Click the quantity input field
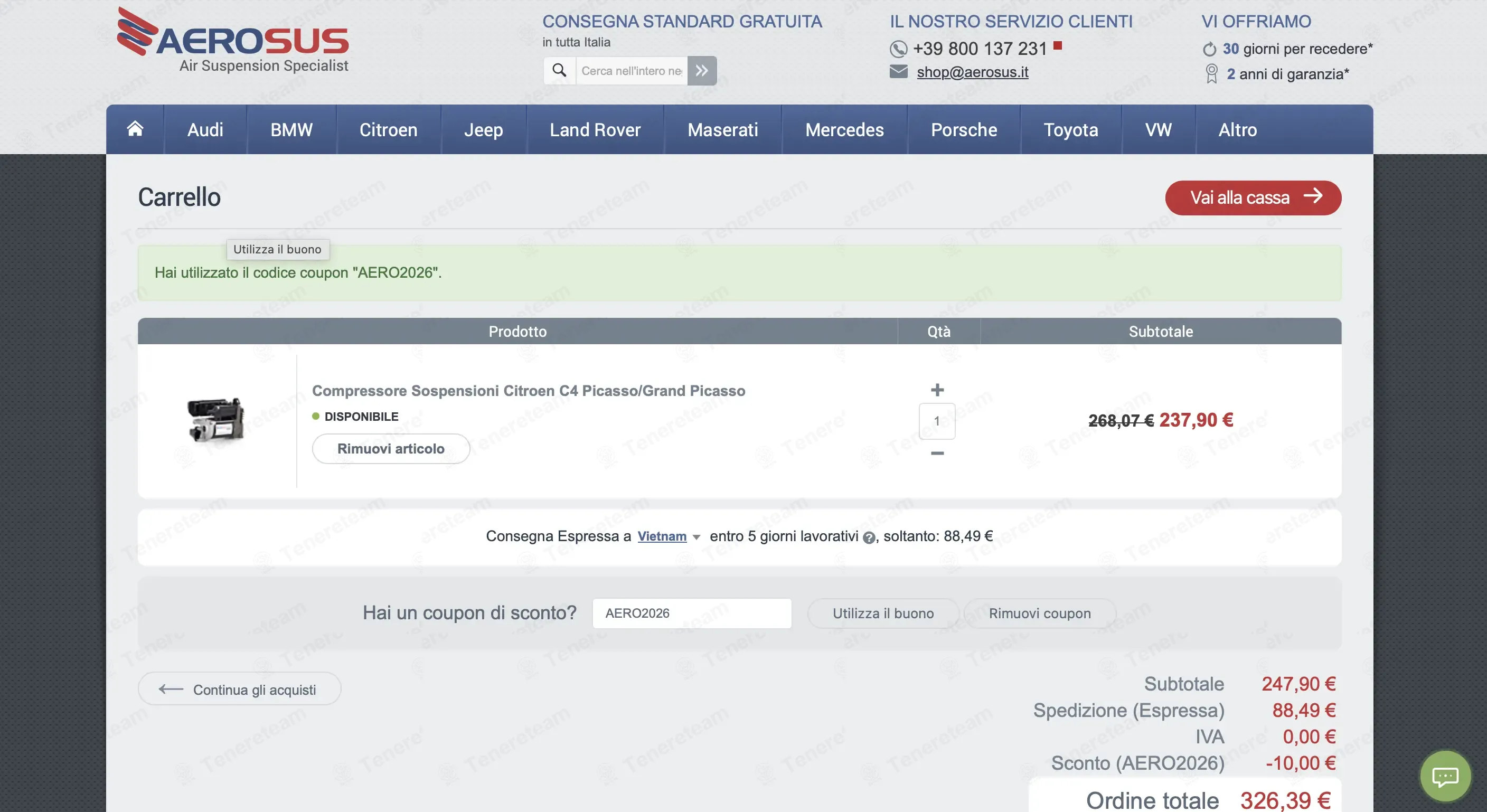Viewport: 1487px width, 812px height. tap(937, 421)
